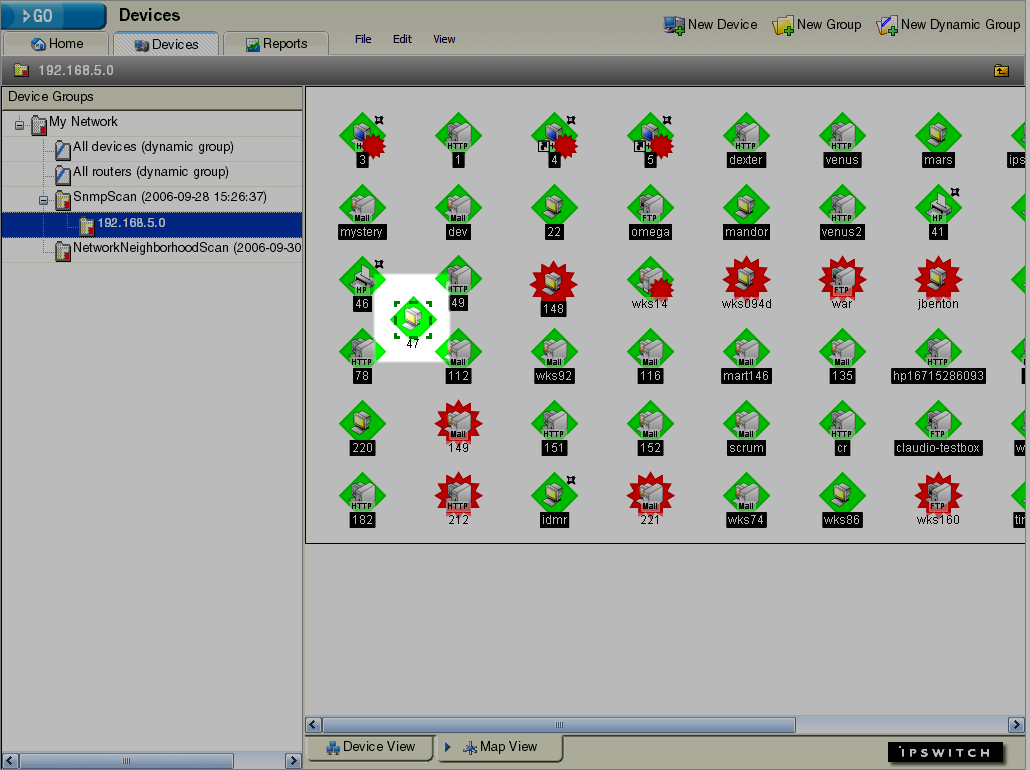Open the File menu
This screenshot has width=1030, height=770.
coord(363,39)
